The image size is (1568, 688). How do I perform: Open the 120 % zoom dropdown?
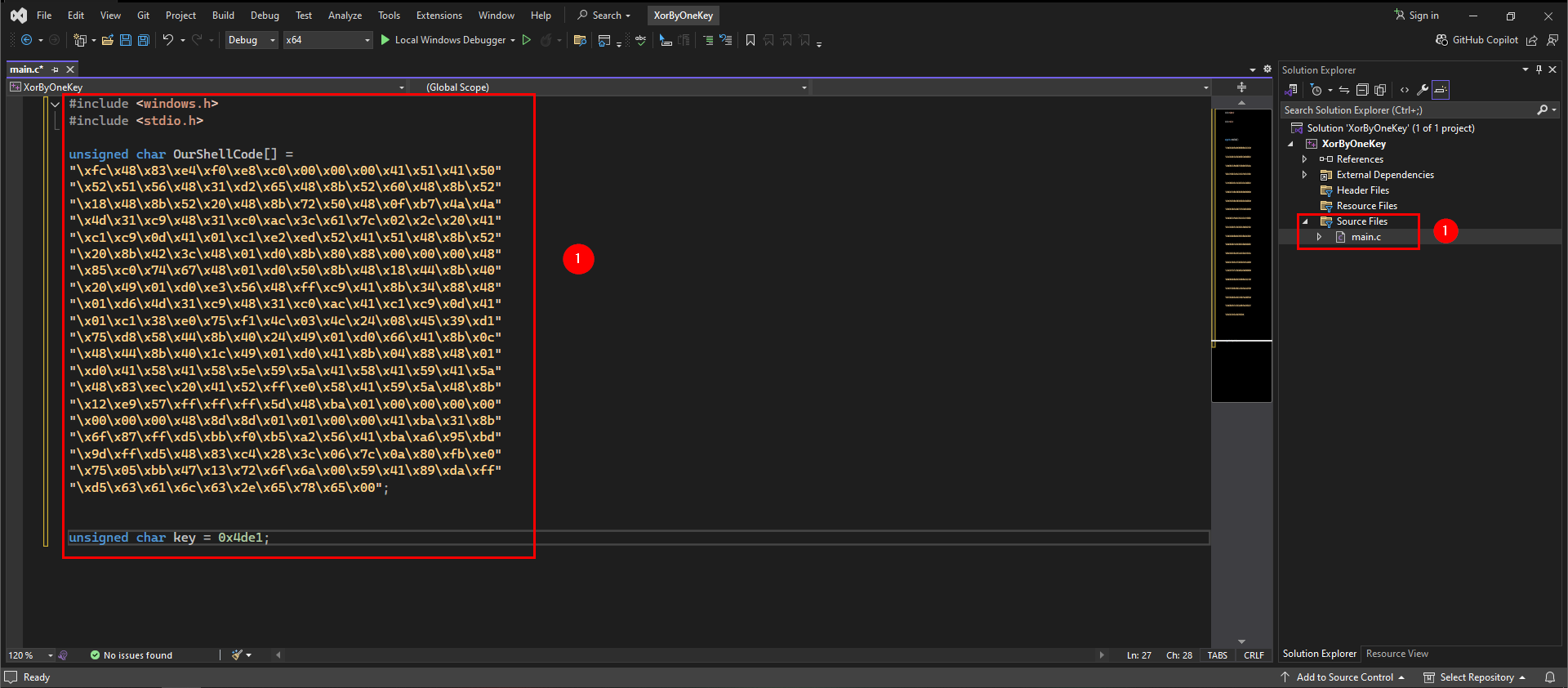30,655
